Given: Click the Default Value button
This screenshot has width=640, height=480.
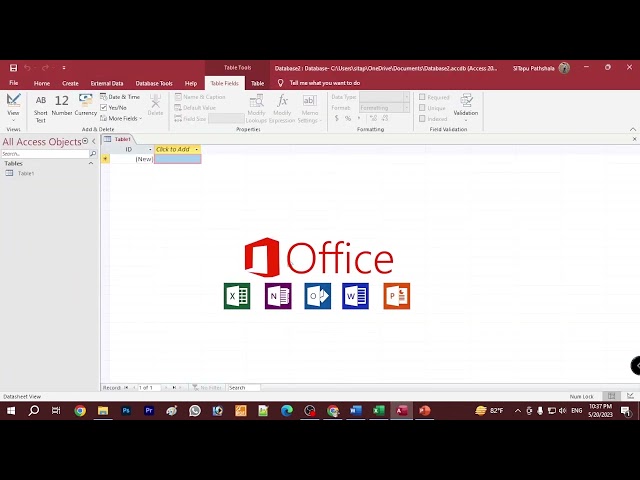Looking at the screenshot, I should click(195, 108).
